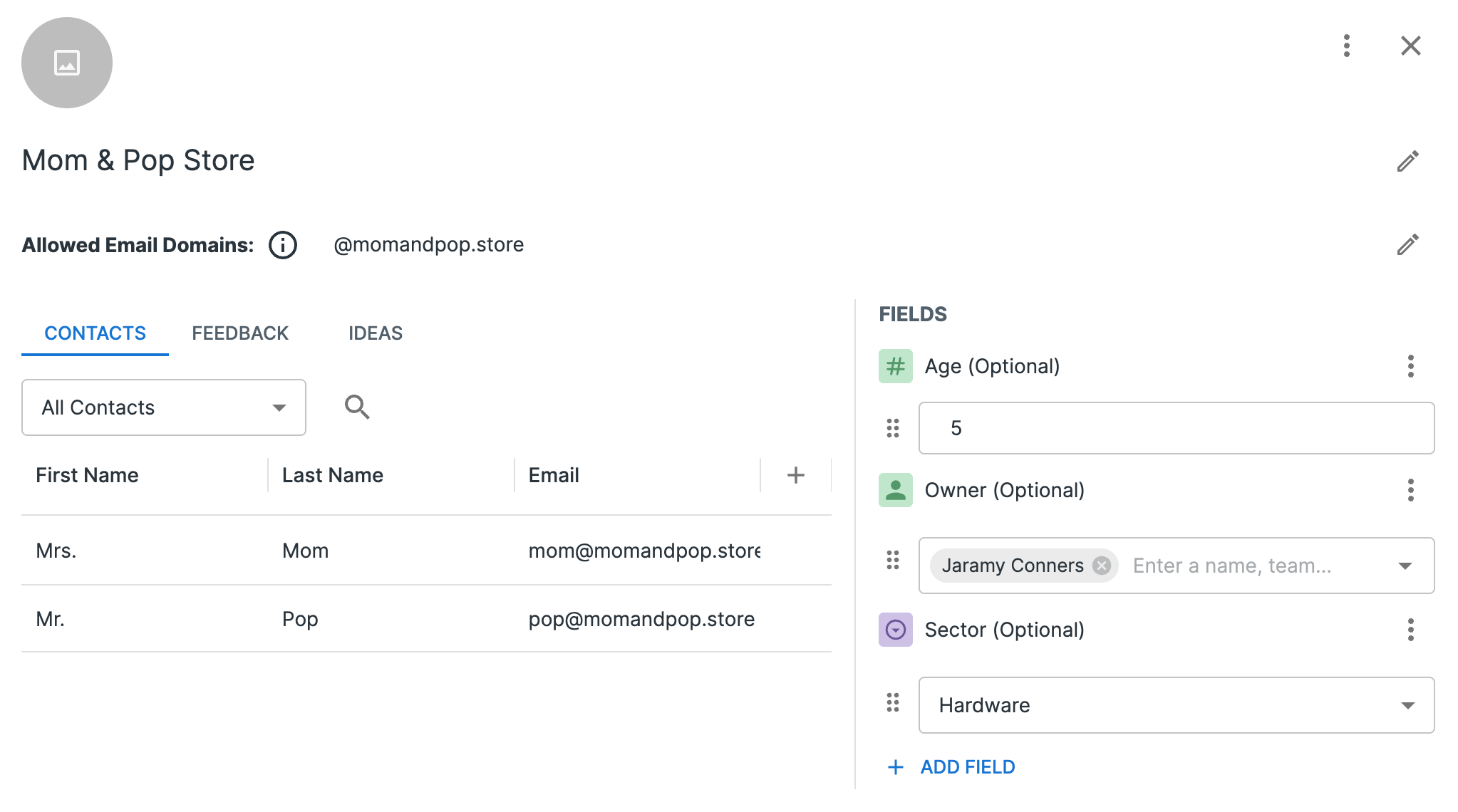The image size is (1458, 812).
Task: Switch to the Feedback tab
Action: point(240,333)
